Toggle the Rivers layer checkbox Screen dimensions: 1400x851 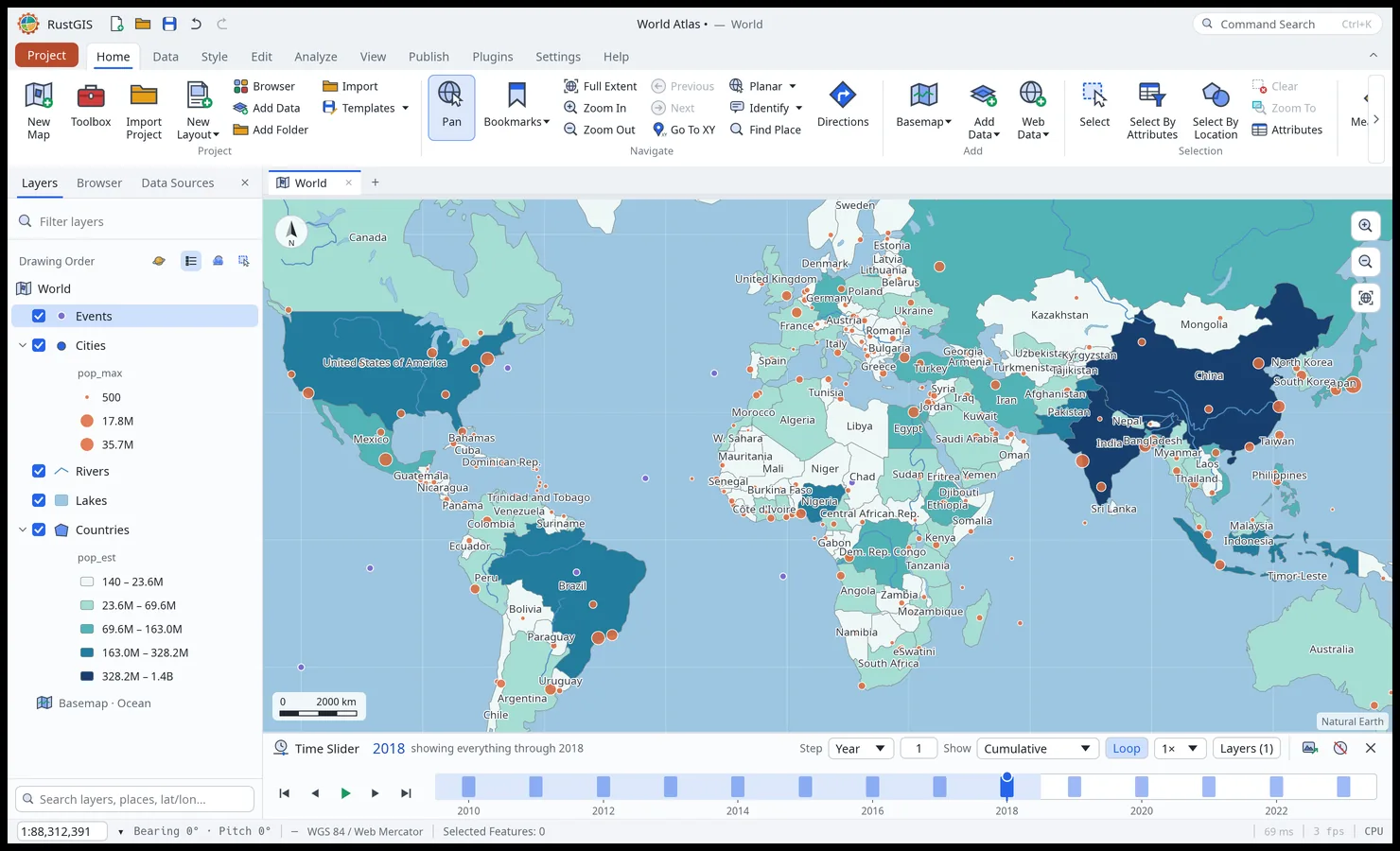point(39,471)
